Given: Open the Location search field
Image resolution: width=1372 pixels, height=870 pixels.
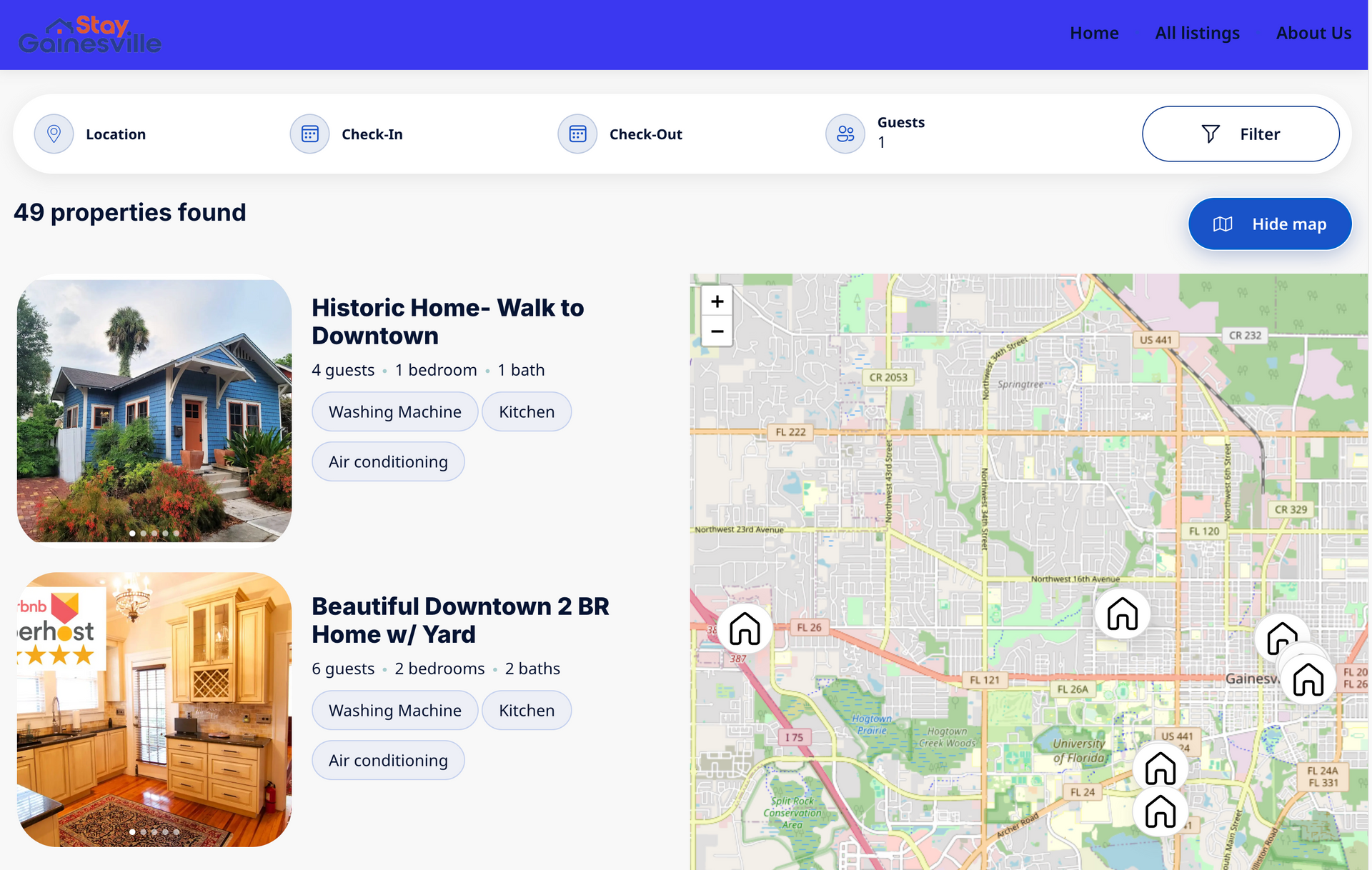Looking at the screenshot, I should point(116,134).
